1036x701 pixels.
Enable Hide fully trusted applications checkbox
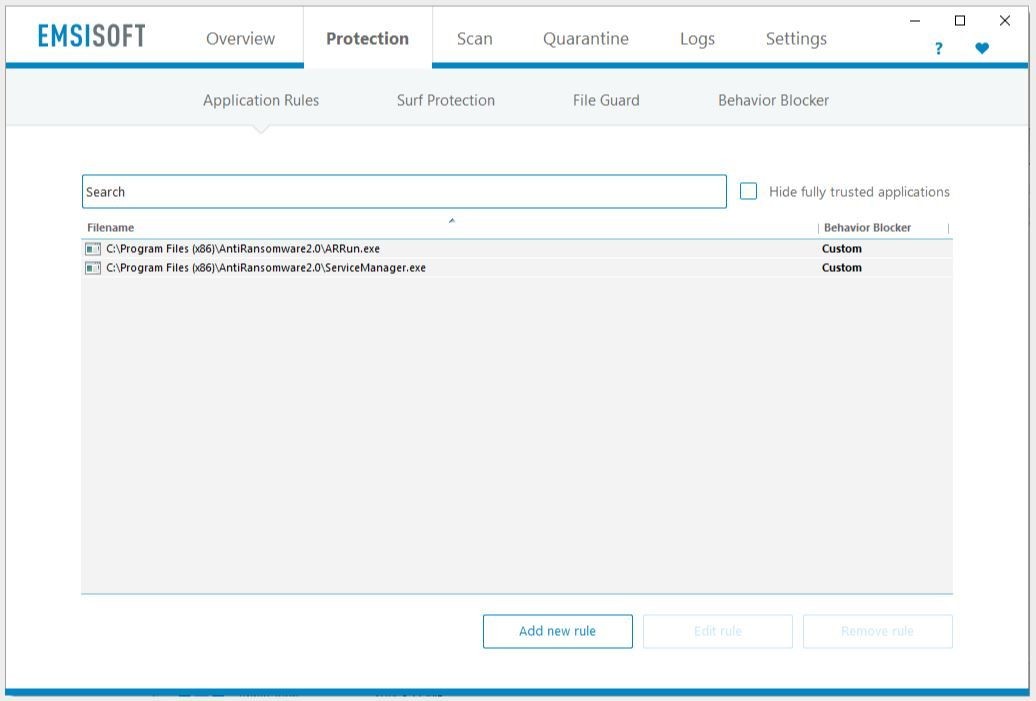click(748, 191)
